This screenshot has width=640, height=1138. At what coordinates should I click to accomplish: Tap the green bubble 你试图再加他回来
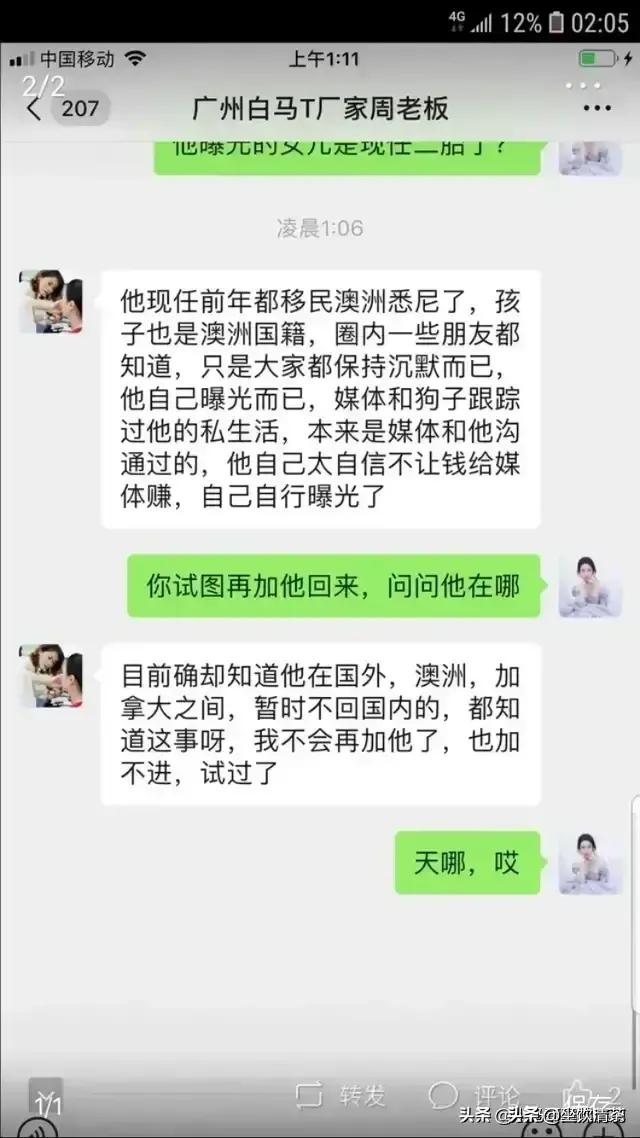(x=334, y=586)
